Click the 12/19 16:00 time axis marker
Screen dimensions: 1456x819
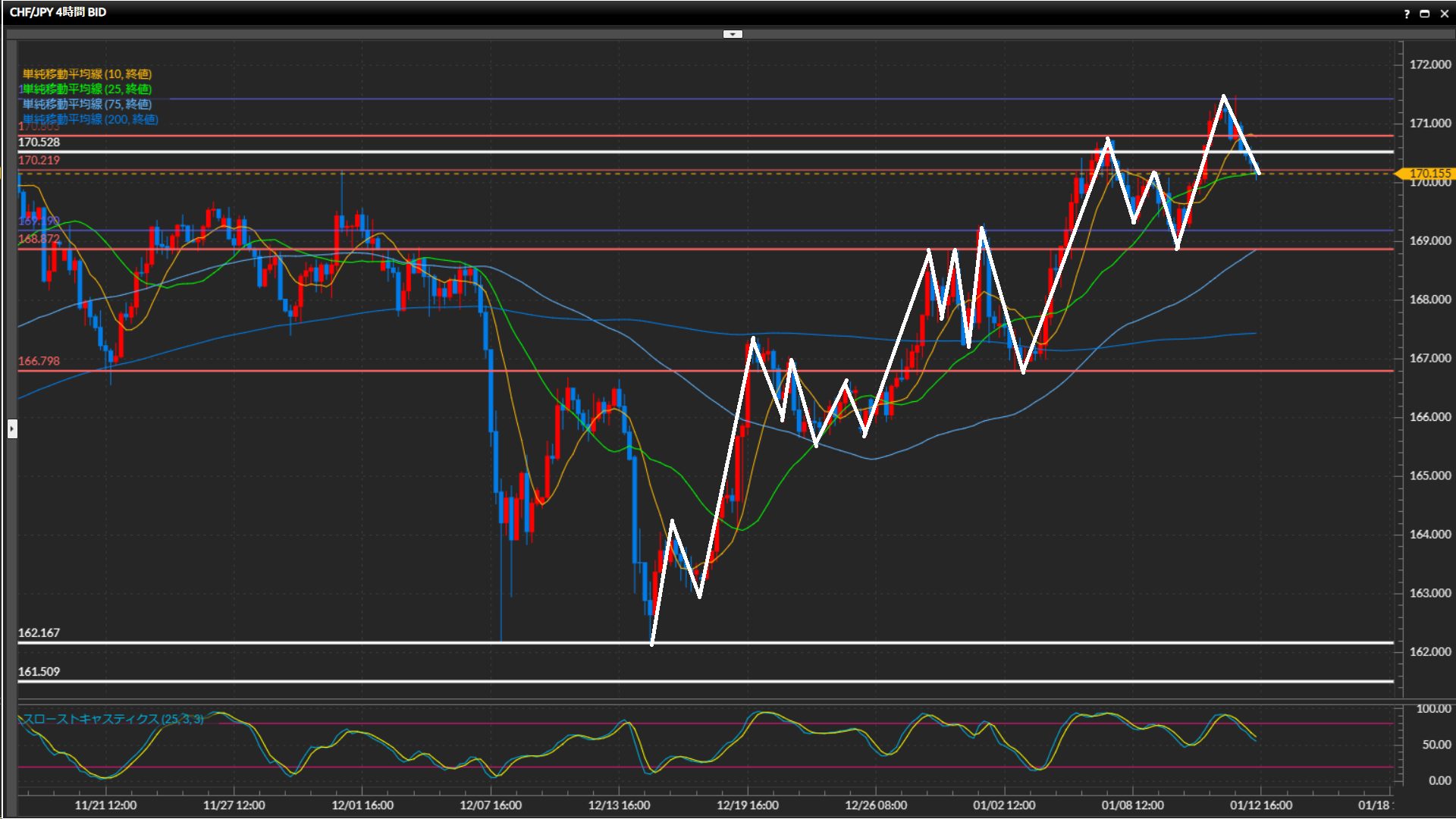pyautogui.click(x=747, y=805)
